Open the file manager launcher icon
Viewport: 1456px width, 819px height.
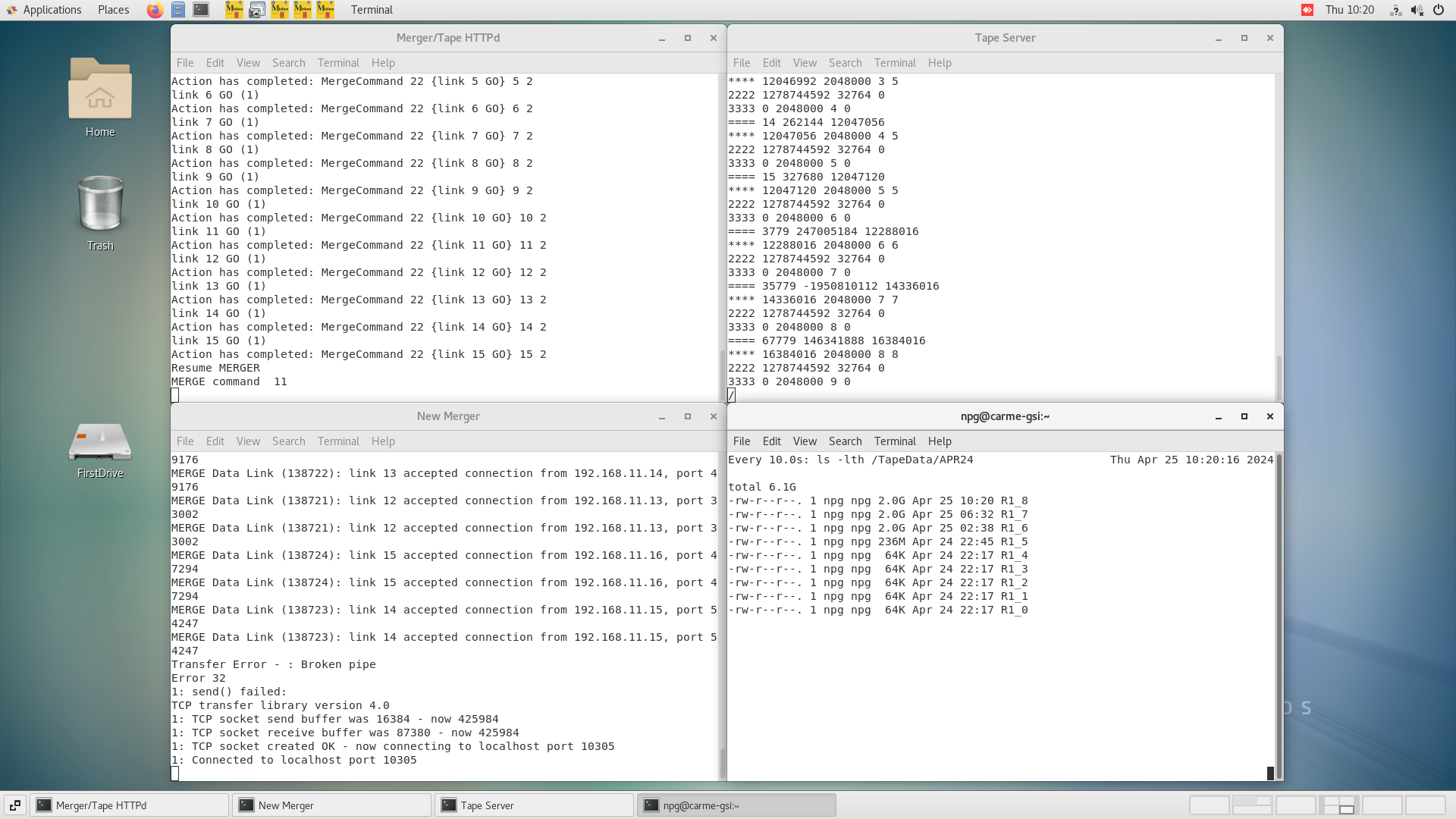coord(178,10)
